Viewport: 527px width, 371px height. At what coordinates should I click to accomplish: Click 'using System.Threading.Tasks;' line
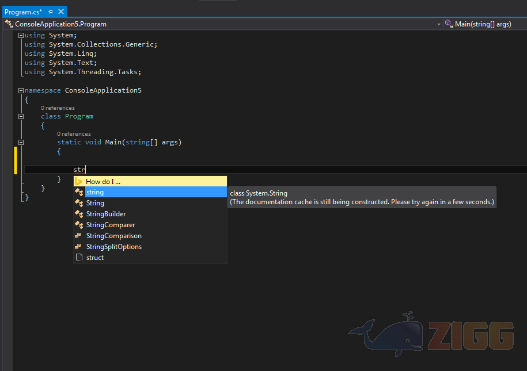coord(83,72)
